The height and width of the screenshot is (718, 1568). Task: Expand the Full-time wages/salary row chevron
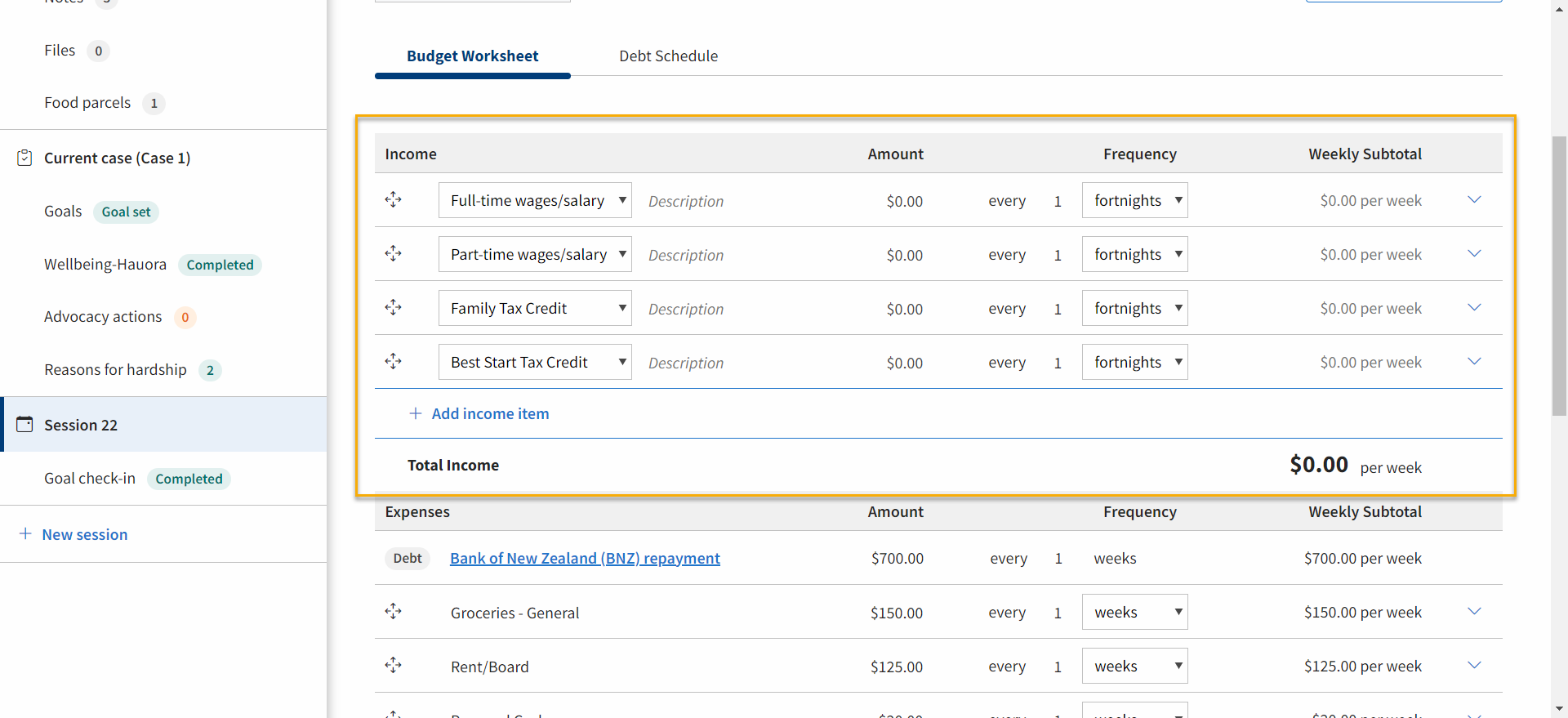pos(1474,199)
